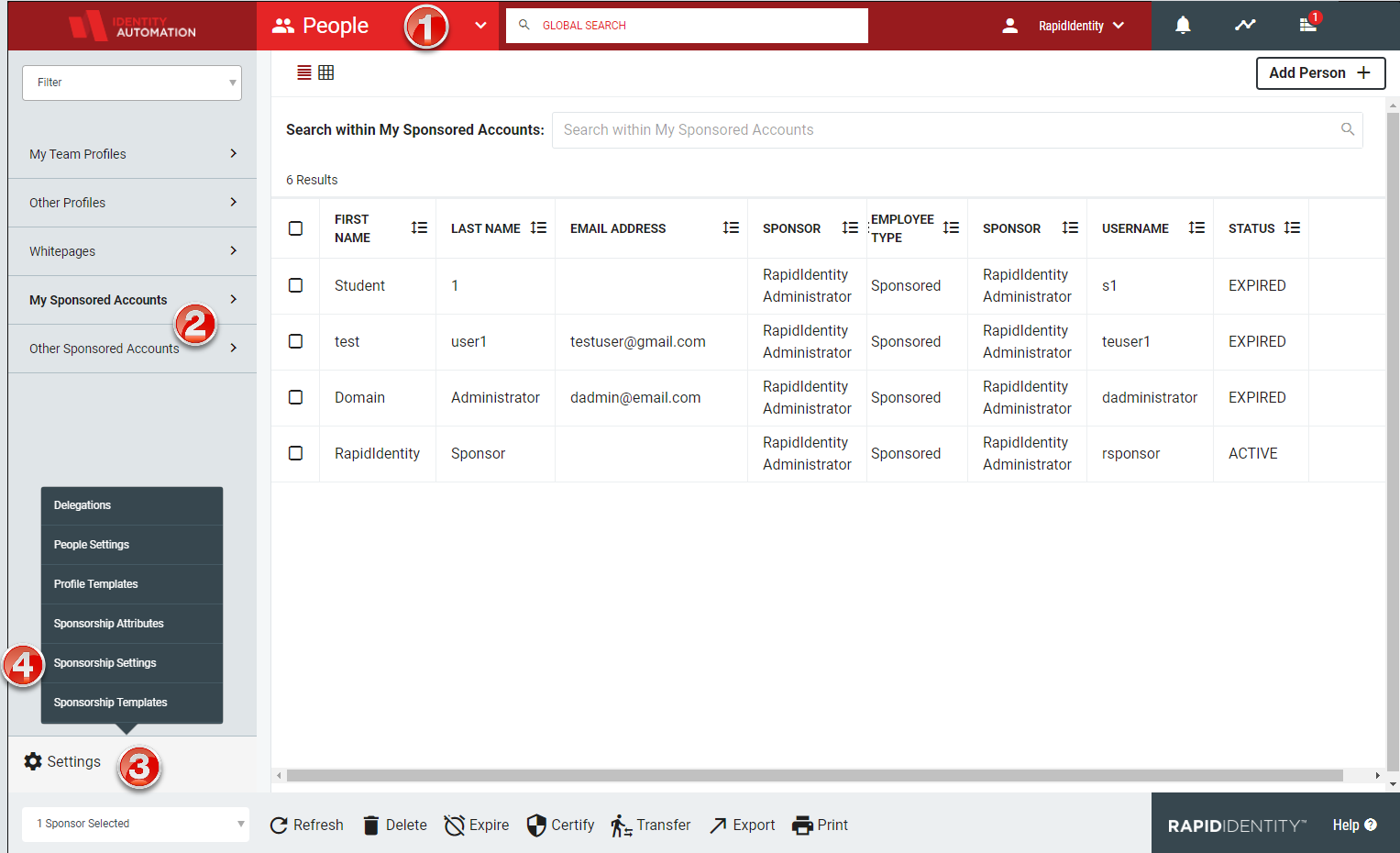Click the Add Person button
Image resolution: width=1400 pixels, height=853 pixels.
point(1320,73)
